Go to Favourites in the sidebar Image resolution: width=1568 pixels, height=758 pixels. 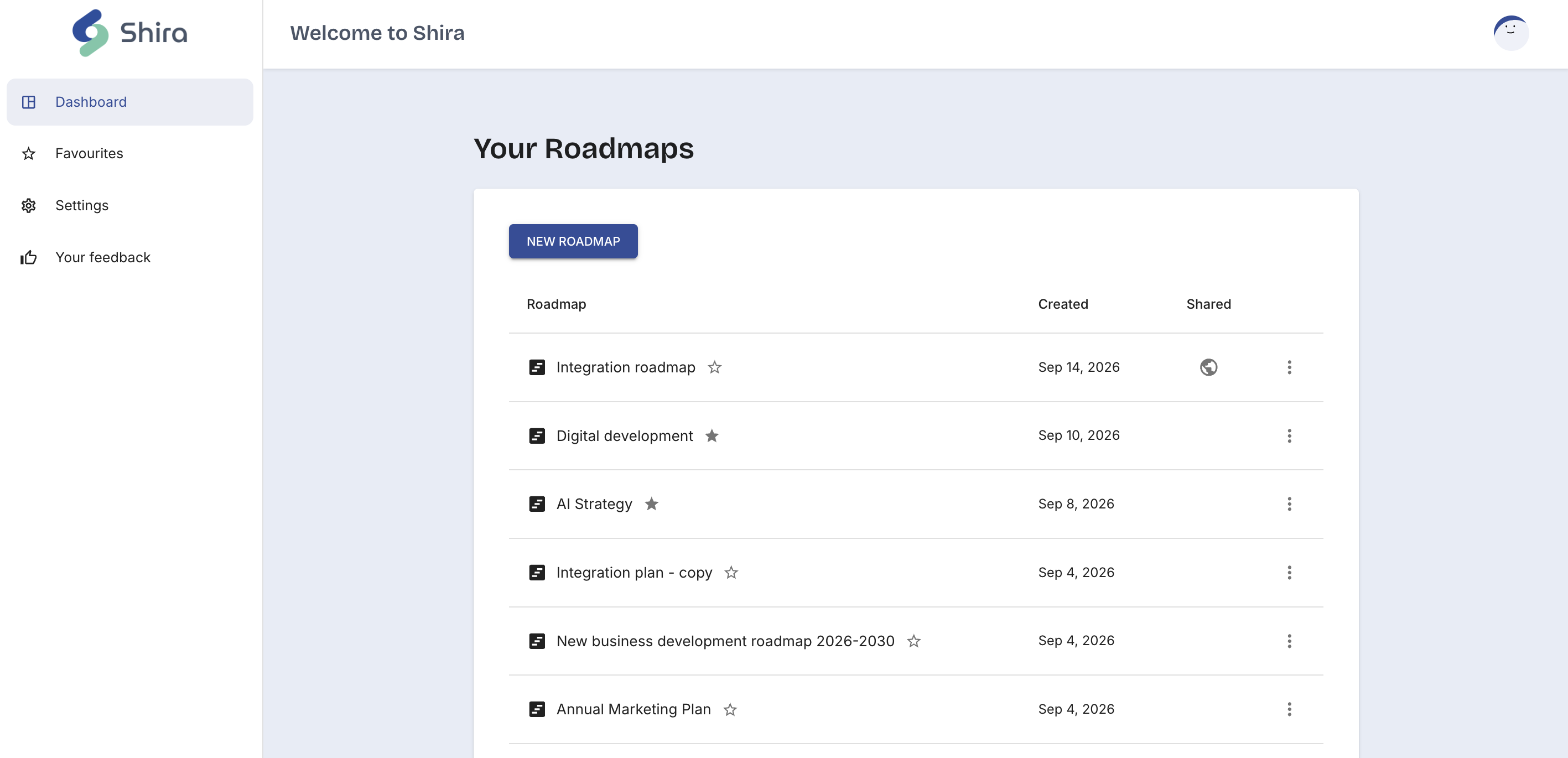tap(129, 153)
